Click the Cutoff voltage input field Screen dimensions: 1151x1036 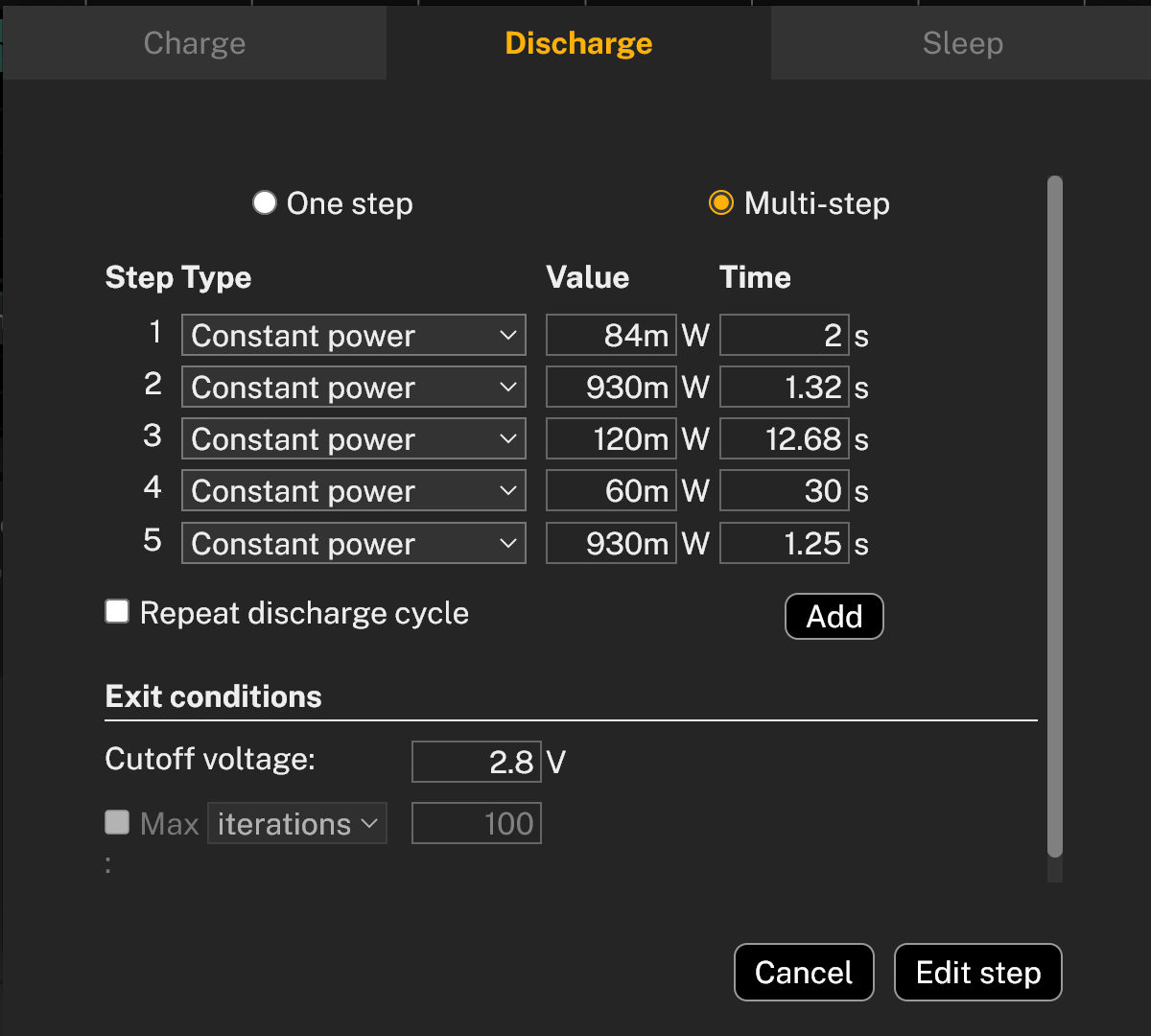pyautogui.click(x=476, y=761)
